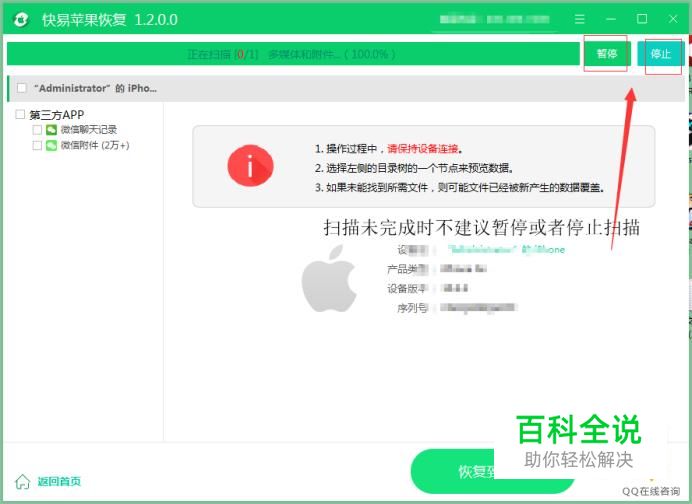Click the 序列号 serial number label

point(412,308)
